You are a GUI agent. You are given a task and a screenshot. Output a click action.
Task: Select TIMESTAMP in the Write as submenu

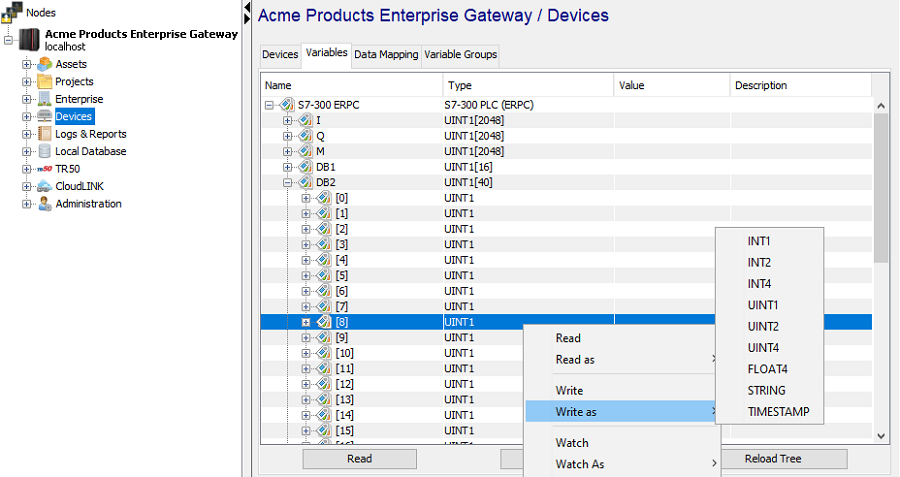[769, 412]
